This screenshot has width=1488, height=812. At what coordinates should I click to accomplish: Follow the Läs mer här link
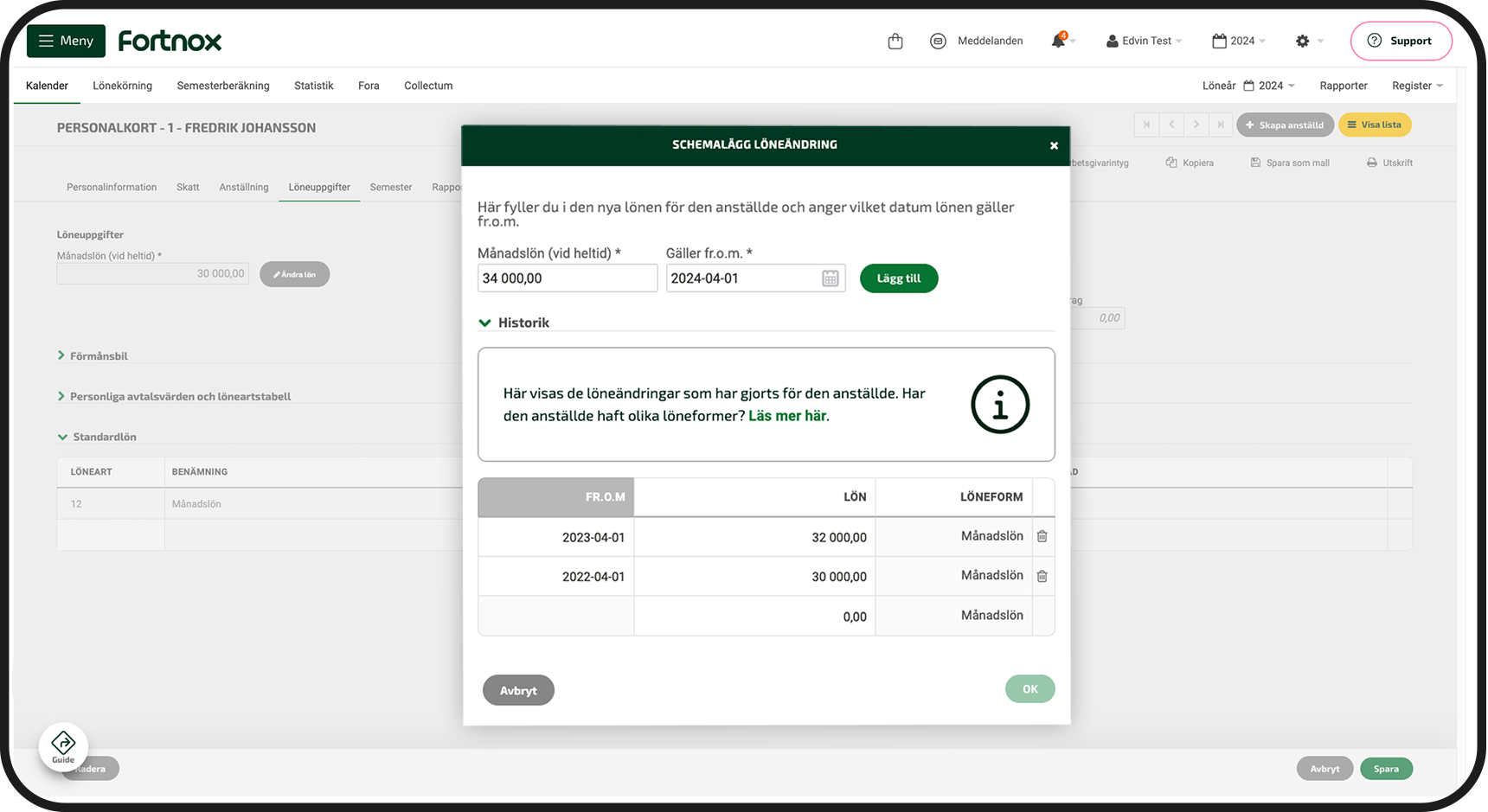pyautogui.click(x=787, y=416)
